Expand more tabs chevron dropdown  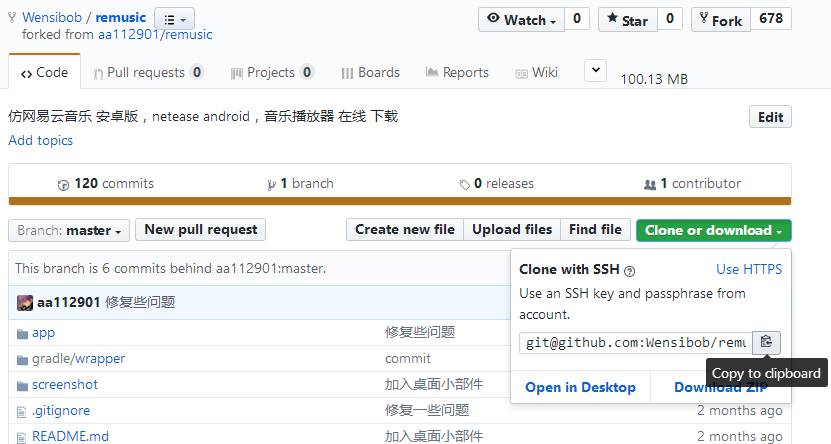coord(595,70)
